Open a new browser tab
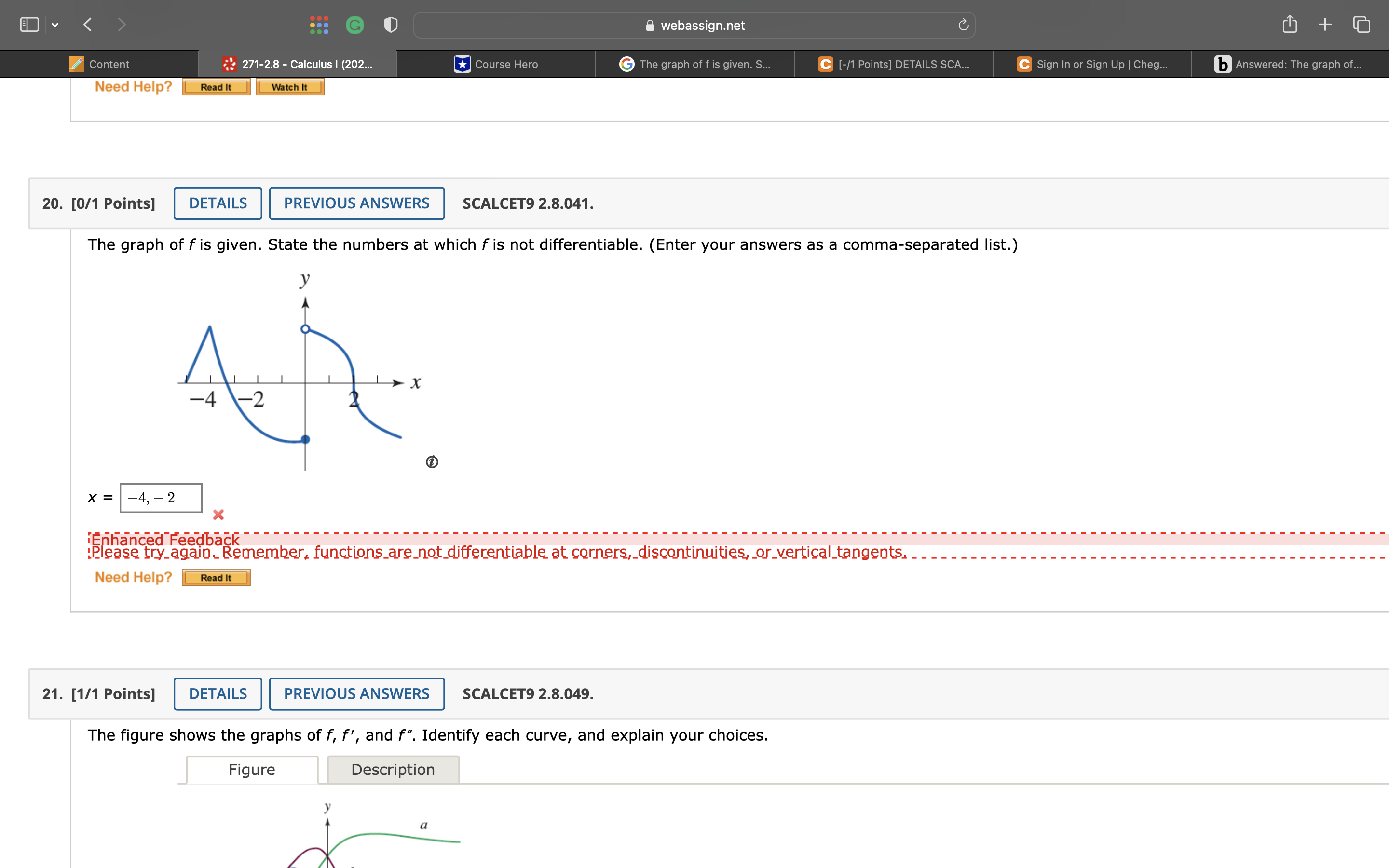The image size is (1389, 868). click(1325, 24)
